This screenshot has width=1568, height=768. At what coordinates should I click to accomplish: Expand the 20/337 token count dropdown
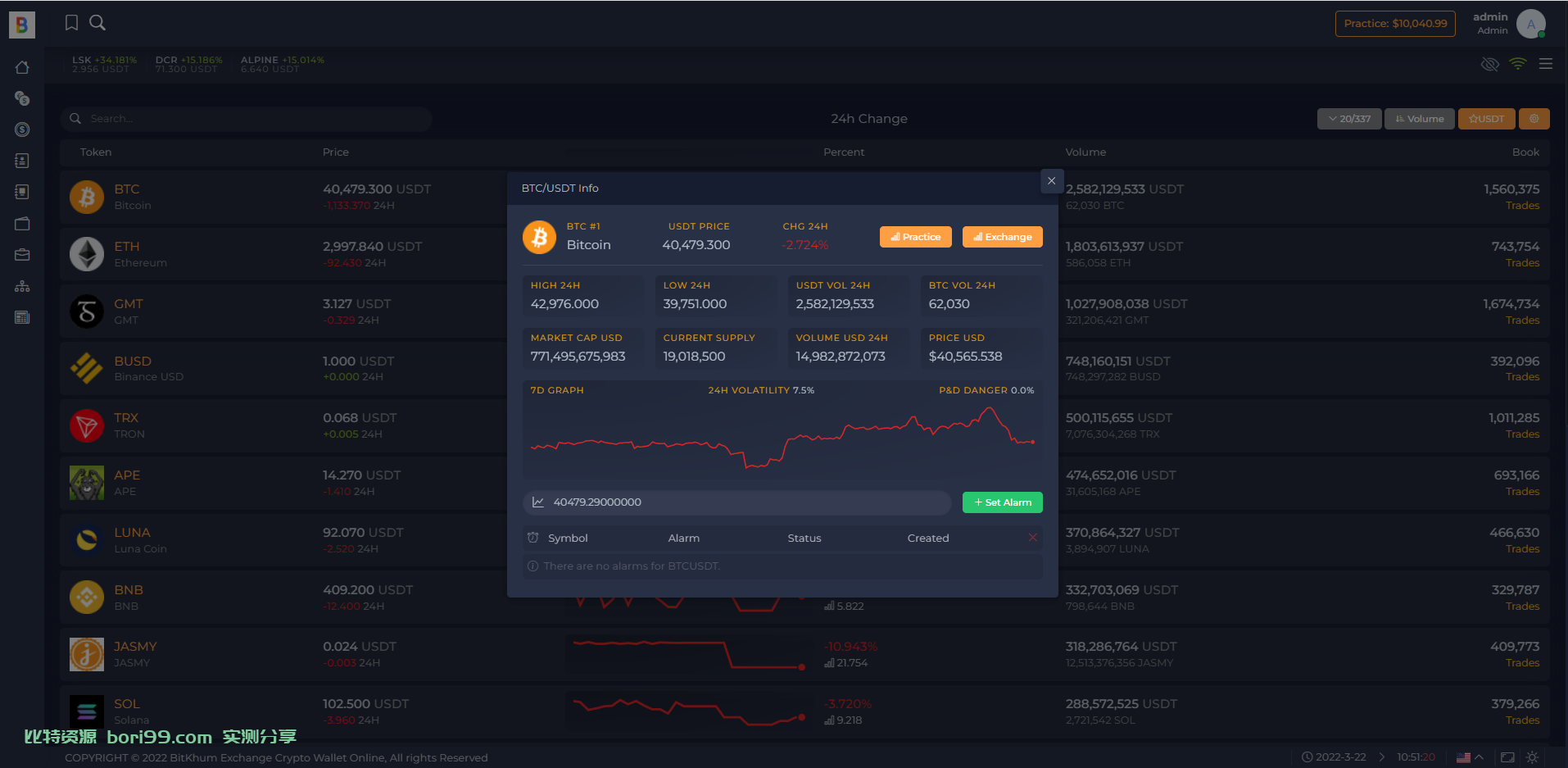(x=1349, y=119)
